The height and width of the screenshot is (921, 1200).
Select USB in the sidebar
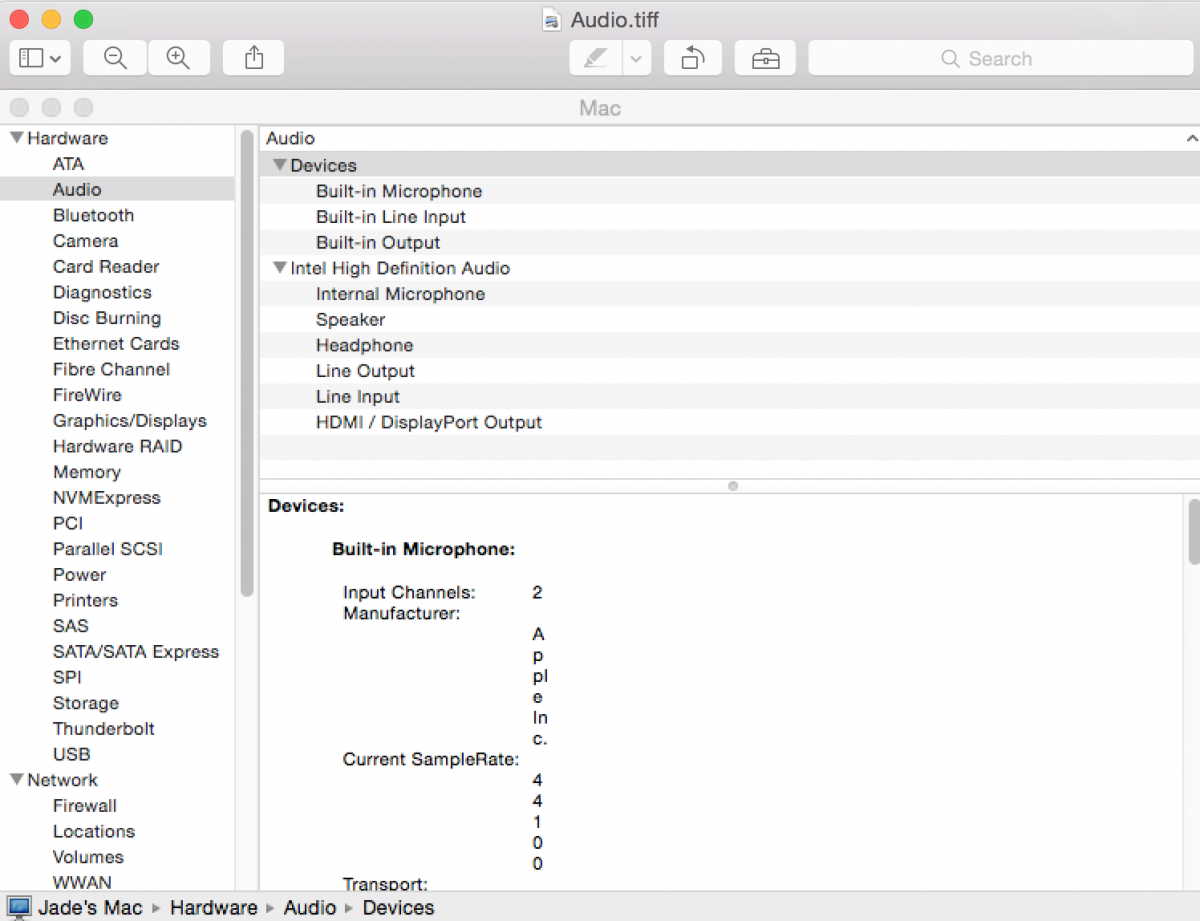coord(71,755)
